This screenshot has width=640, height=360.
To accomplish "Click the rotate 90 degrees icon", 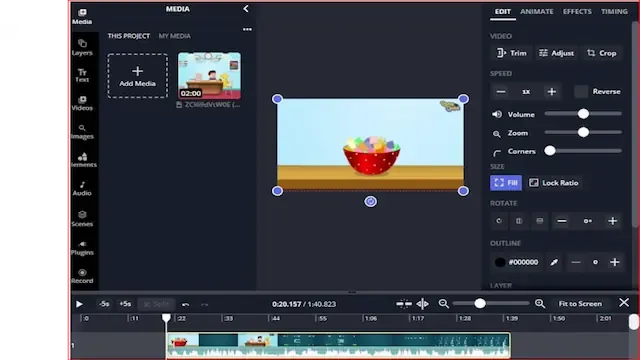I will [499, 221].
